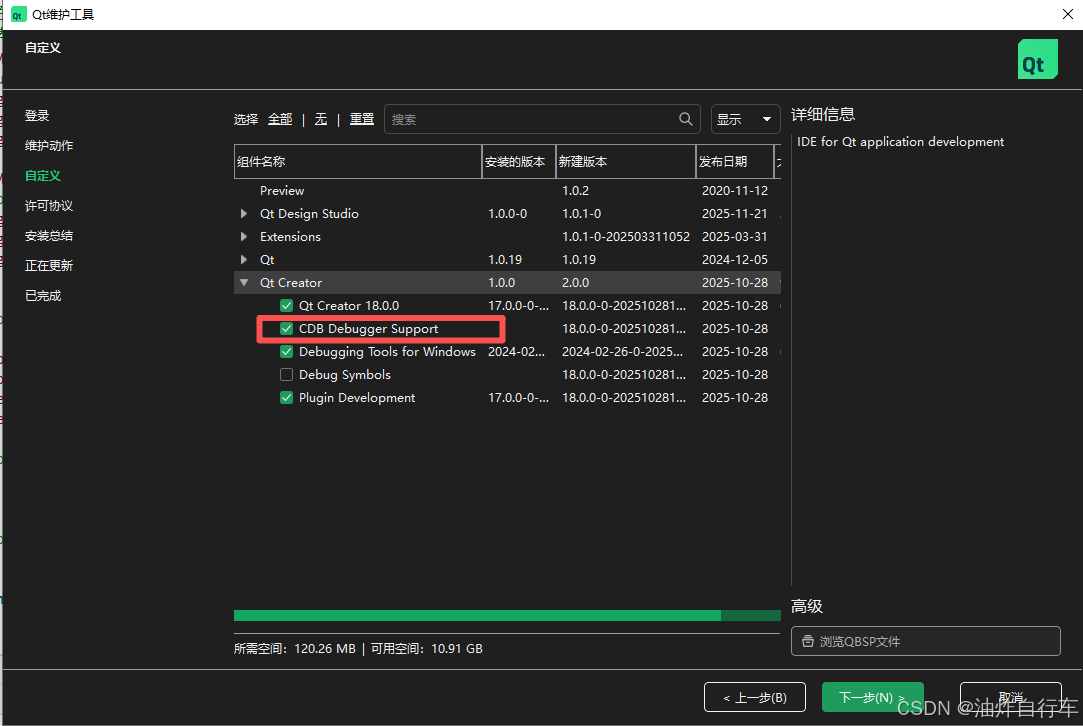Screen dimensions: 1083x726
Task: Toggle Plugin Development checkbox
Action: point(287,398)
